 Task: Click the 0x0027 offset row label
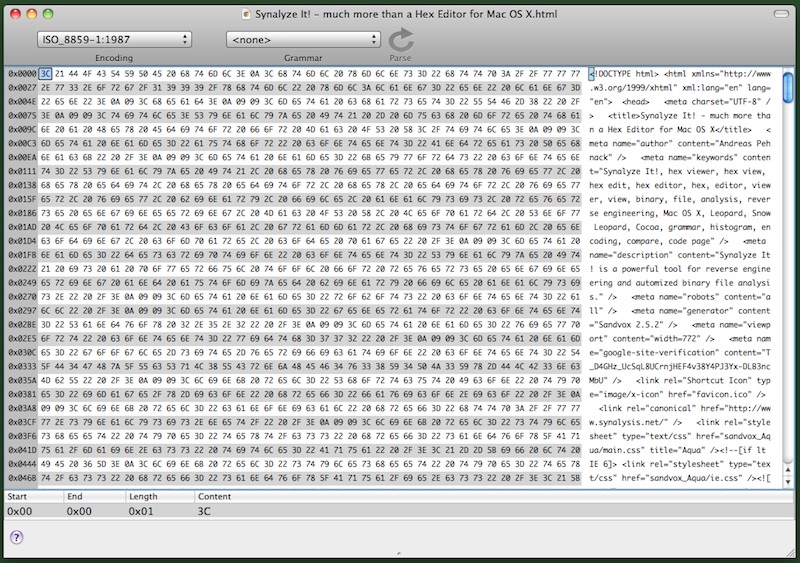click(21, 88)
